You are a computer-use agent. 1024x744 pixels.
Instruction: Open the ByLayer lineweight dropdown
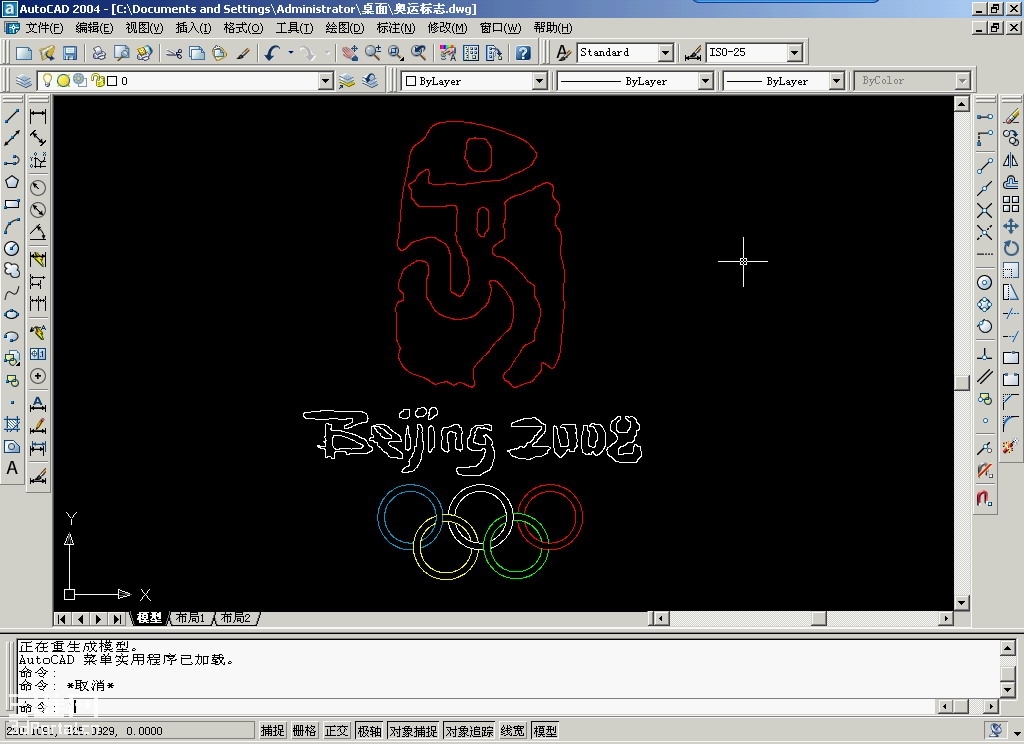point(837,81)
